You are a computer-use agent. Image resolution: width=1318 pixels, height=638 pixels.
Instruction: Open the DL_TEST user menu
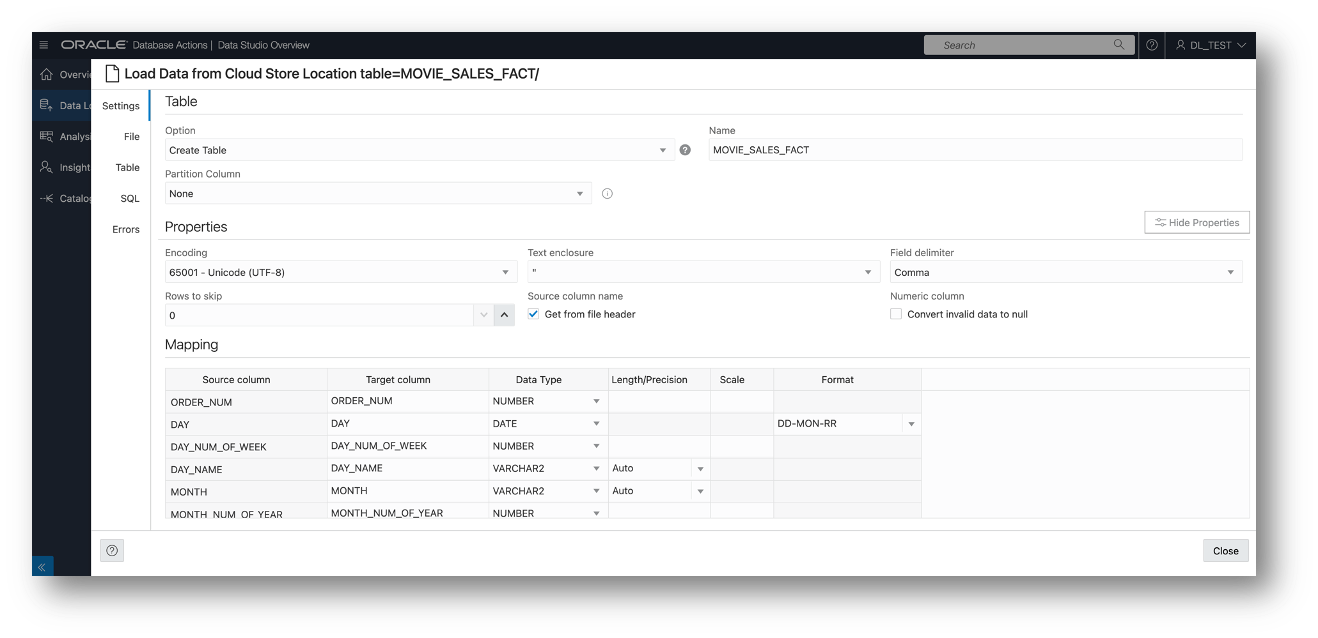[x=1210, y=45]
